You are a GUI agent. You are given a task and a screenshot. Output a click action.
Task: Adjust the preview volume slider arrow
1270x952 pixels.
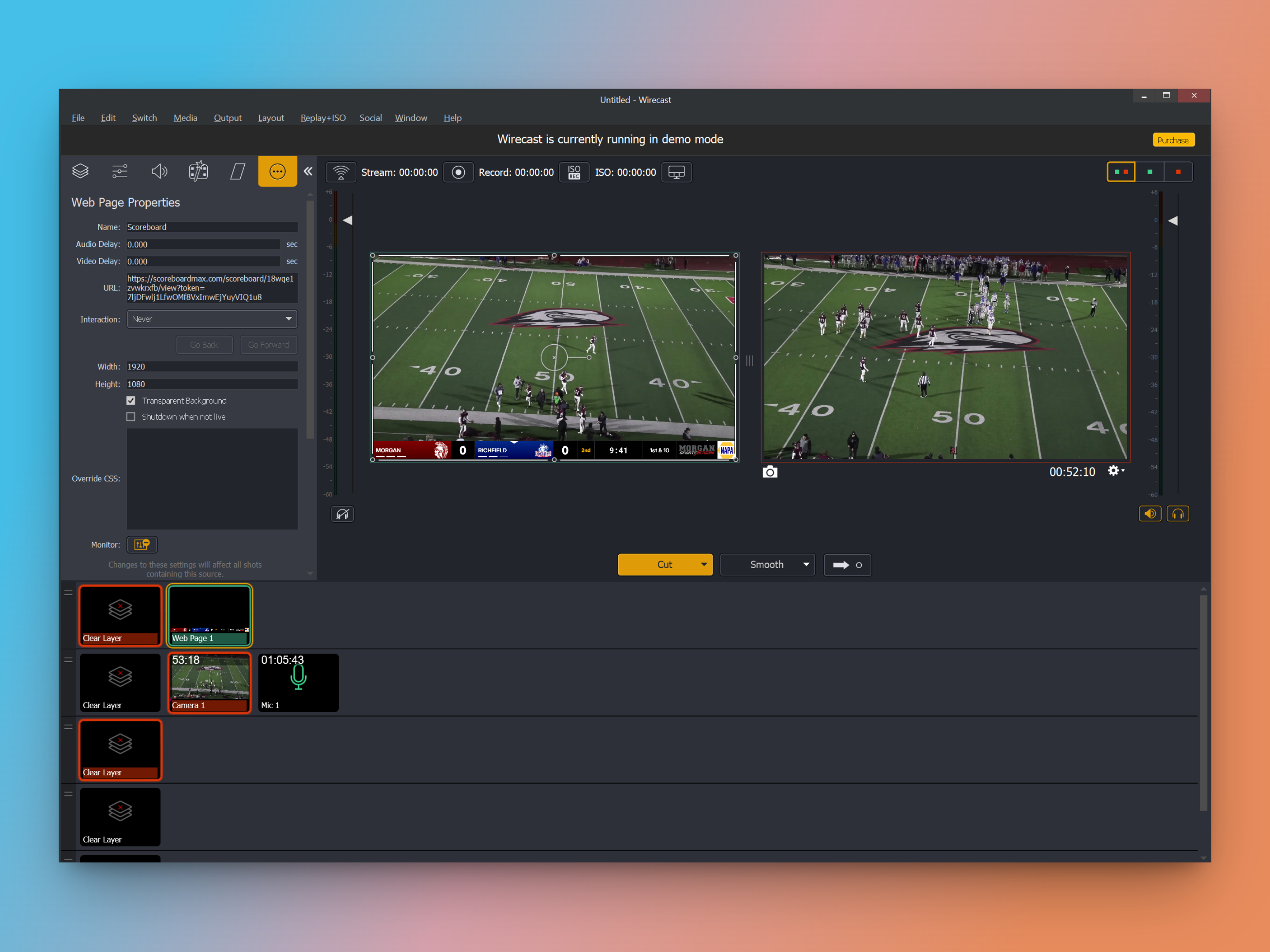coord(347,220)
